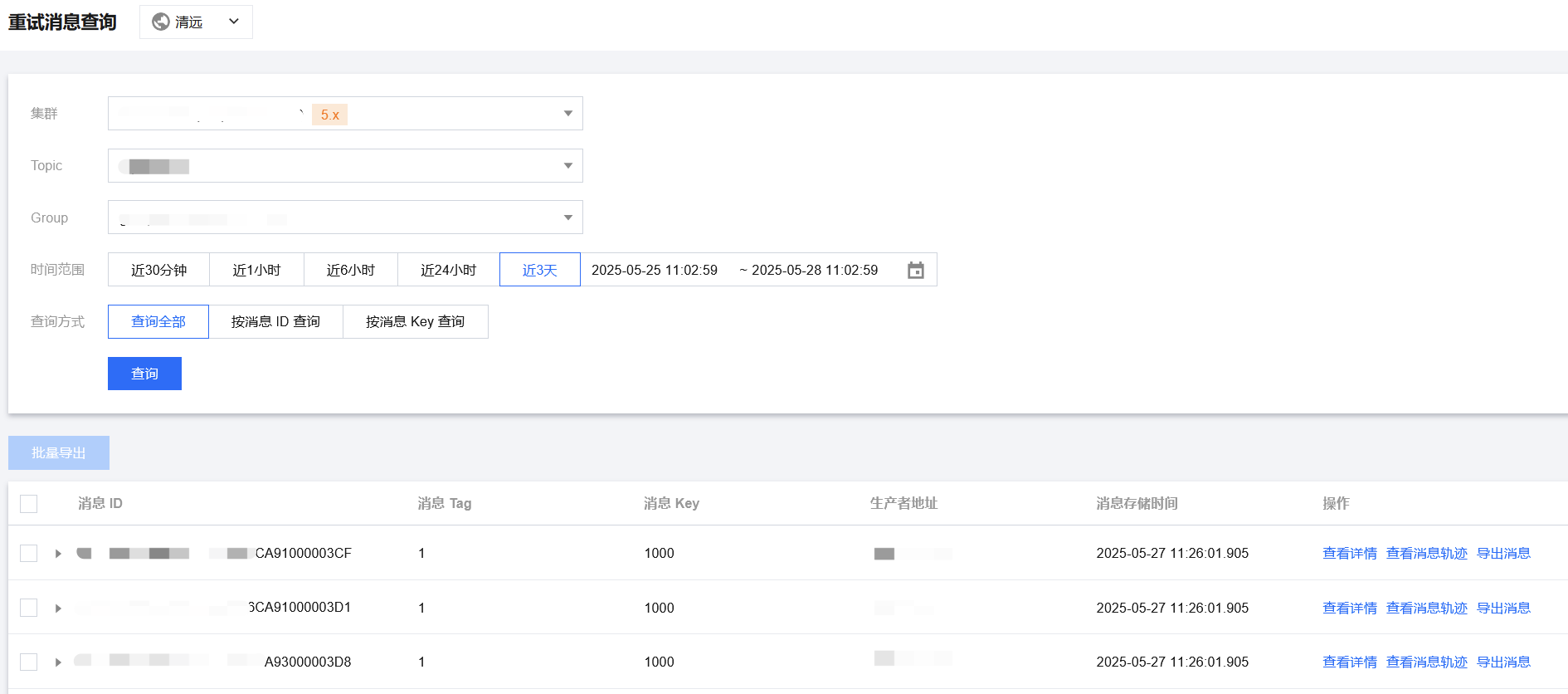Screen dimensions: 1568x694
Task: Click the globe icon beside 清远
Action: [x=161, y=22]
